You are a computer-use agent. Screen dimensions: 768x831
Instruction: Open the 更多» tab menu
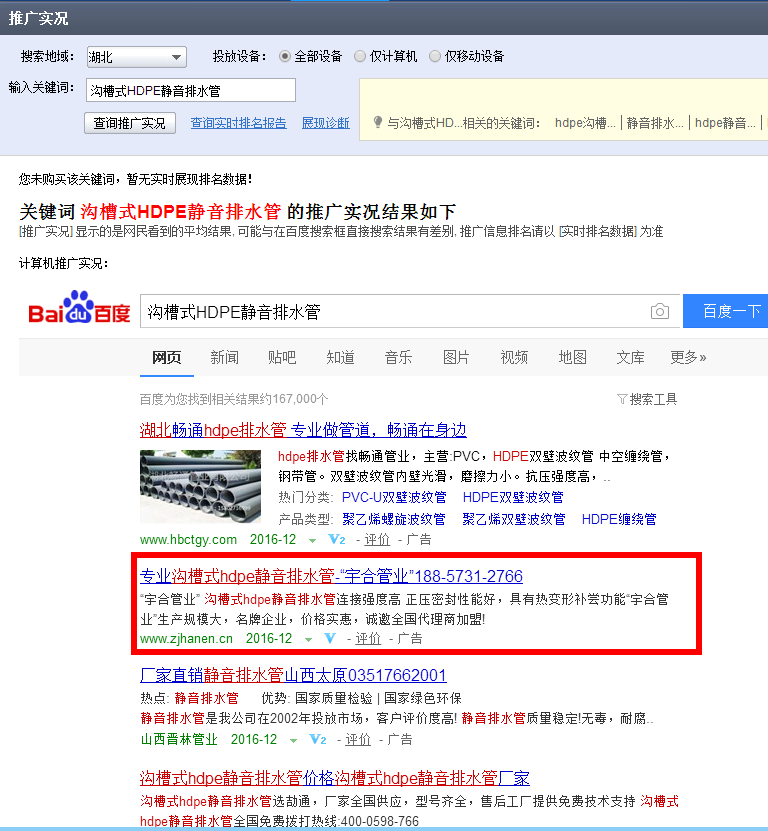tap(688, 357)
